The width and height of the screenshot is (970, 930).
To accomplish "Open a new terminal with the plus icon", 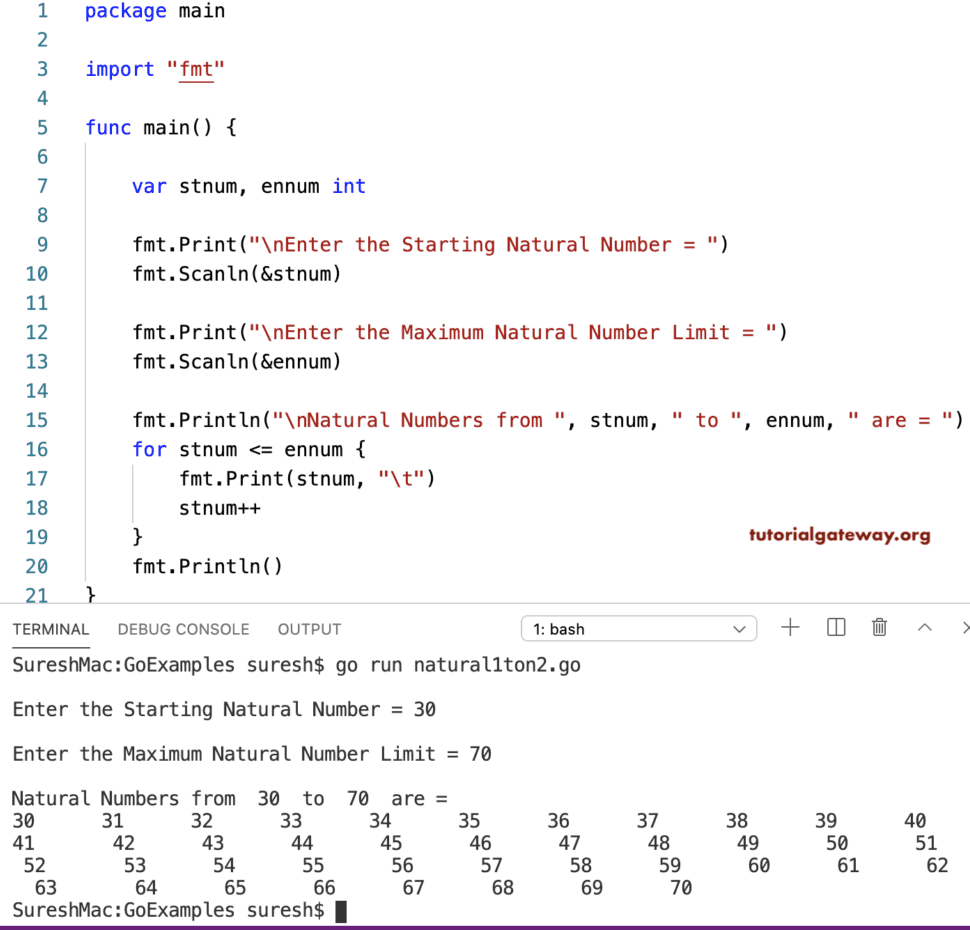I will point(790,628).
